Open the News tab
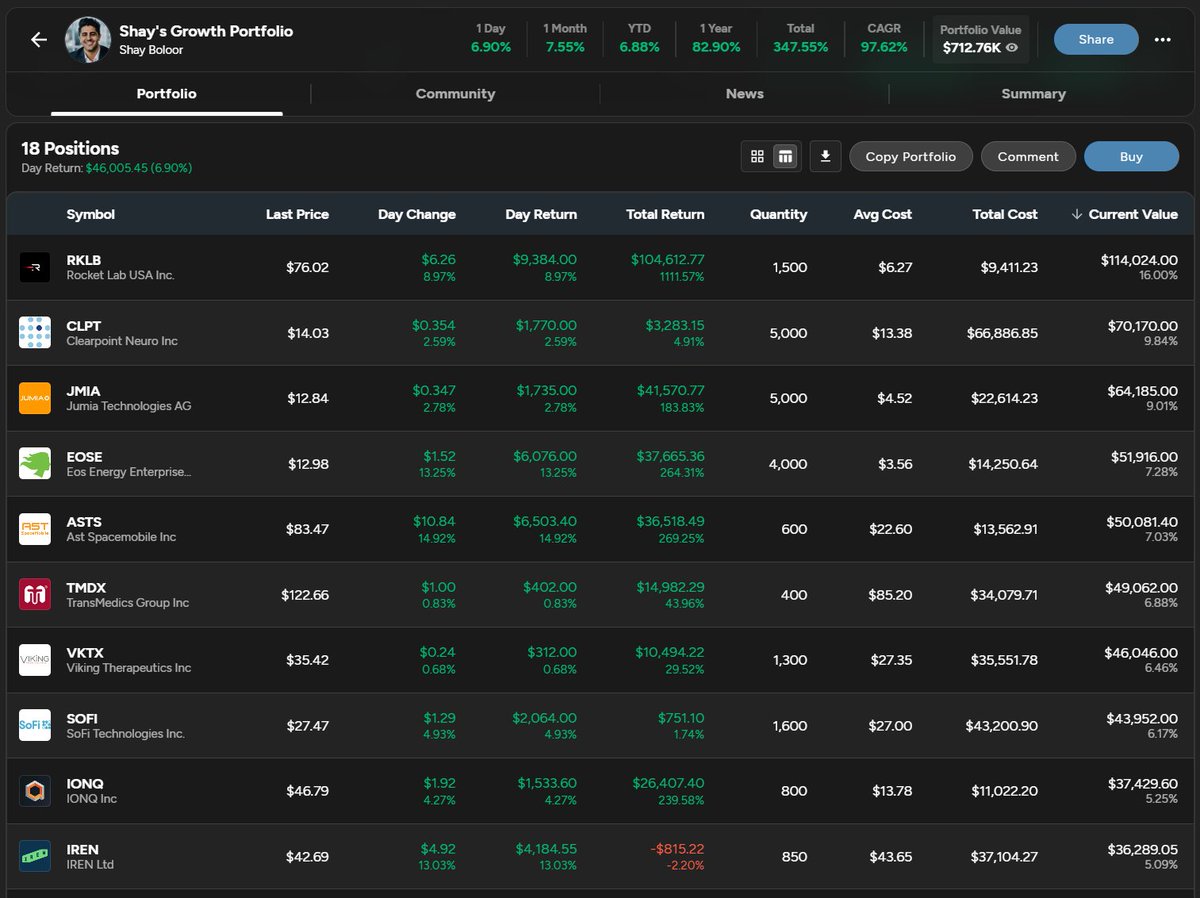Screen dimensions: 1200x898 pos(744,94)
